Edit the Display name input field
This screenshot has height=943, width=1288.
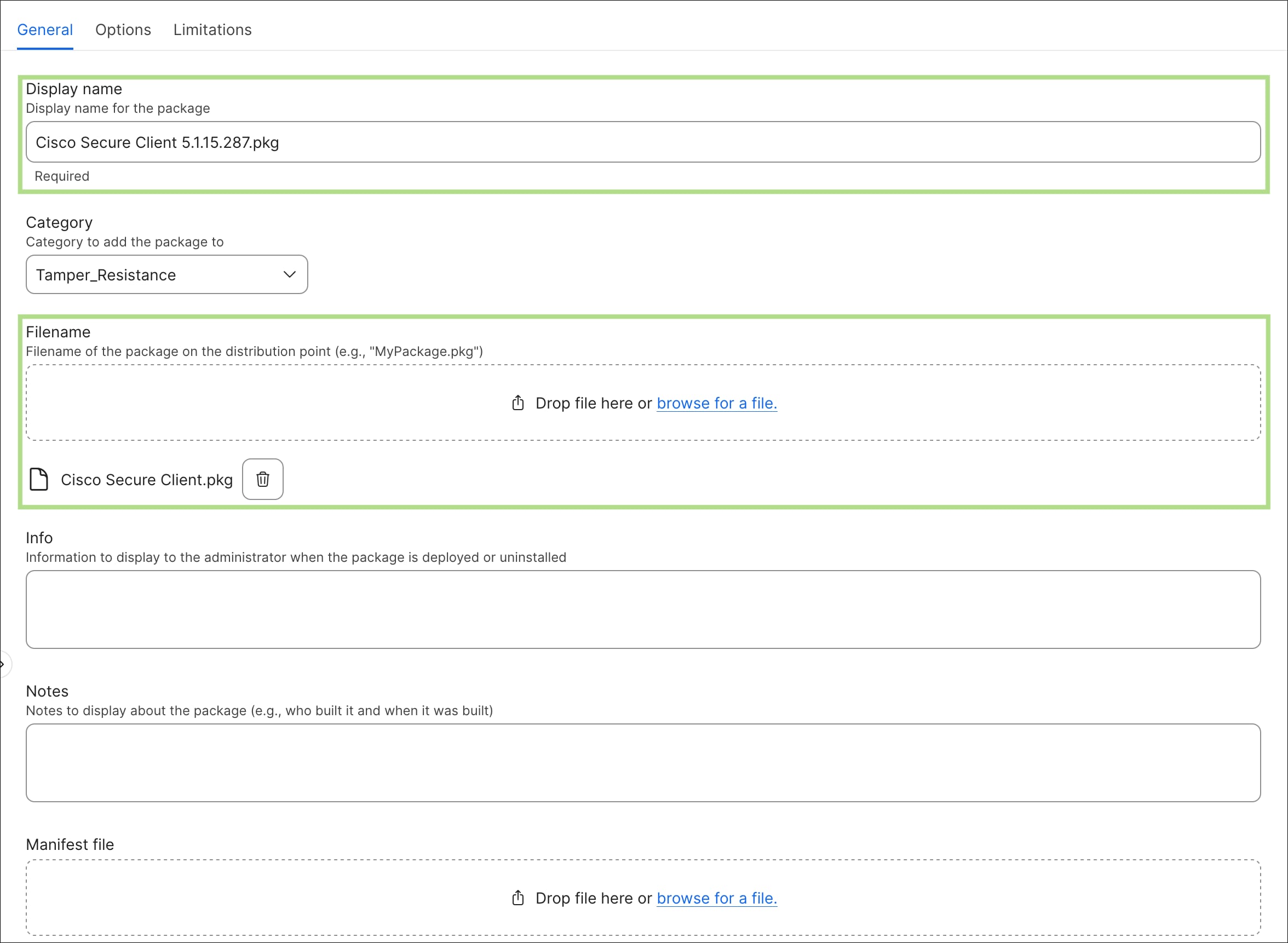pos(643,142)
